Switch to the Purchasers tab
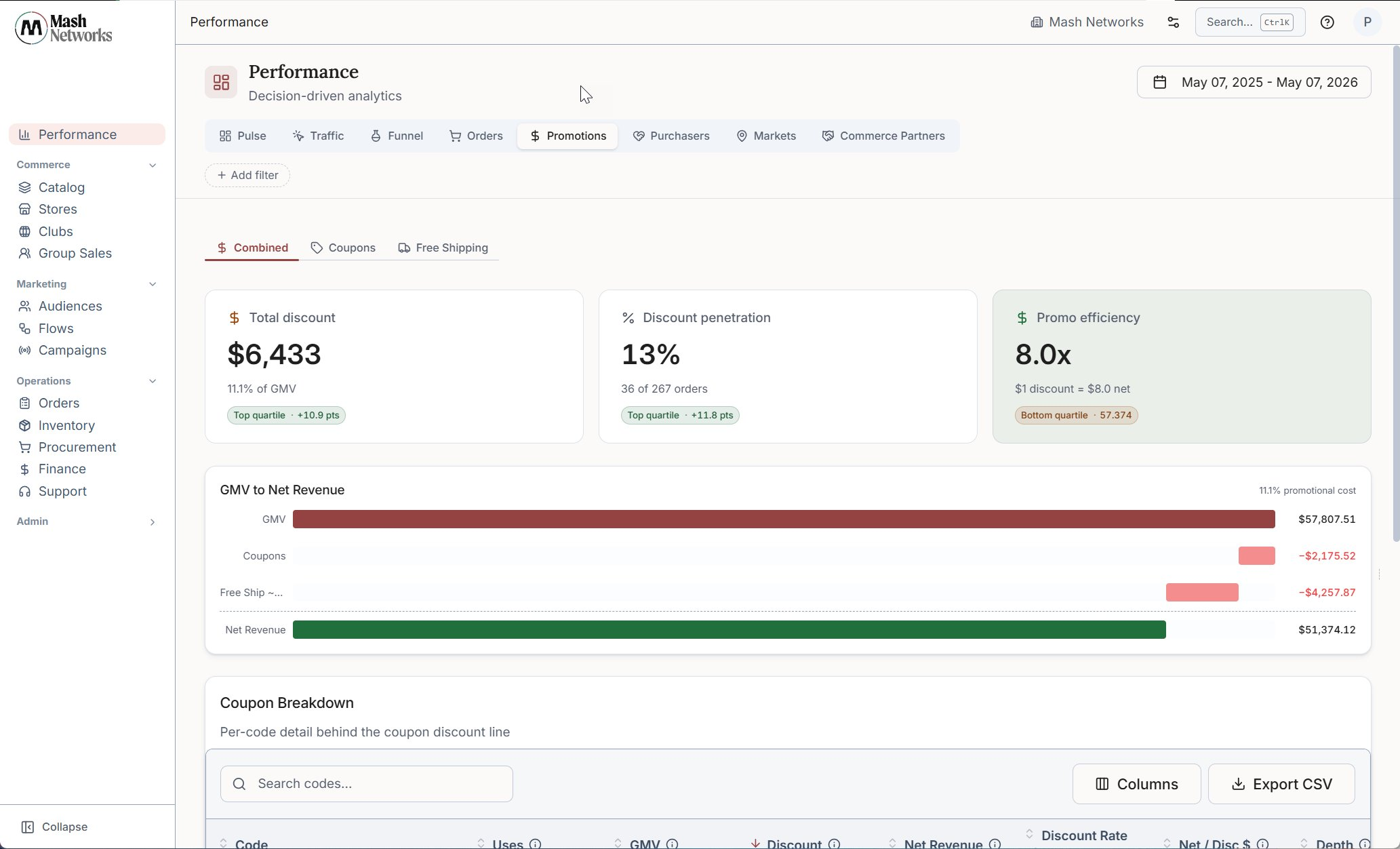 (x=671, y=136)
